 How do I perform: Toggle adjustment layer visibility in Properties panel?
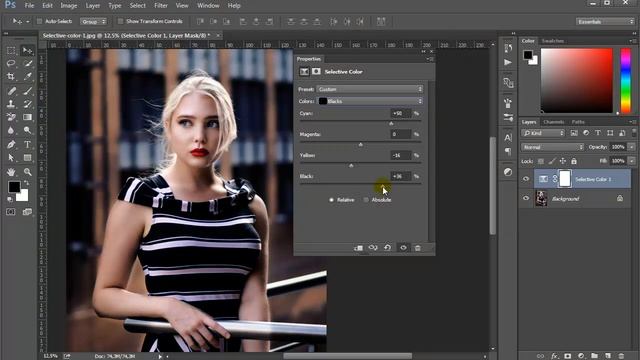pos(403,248)
